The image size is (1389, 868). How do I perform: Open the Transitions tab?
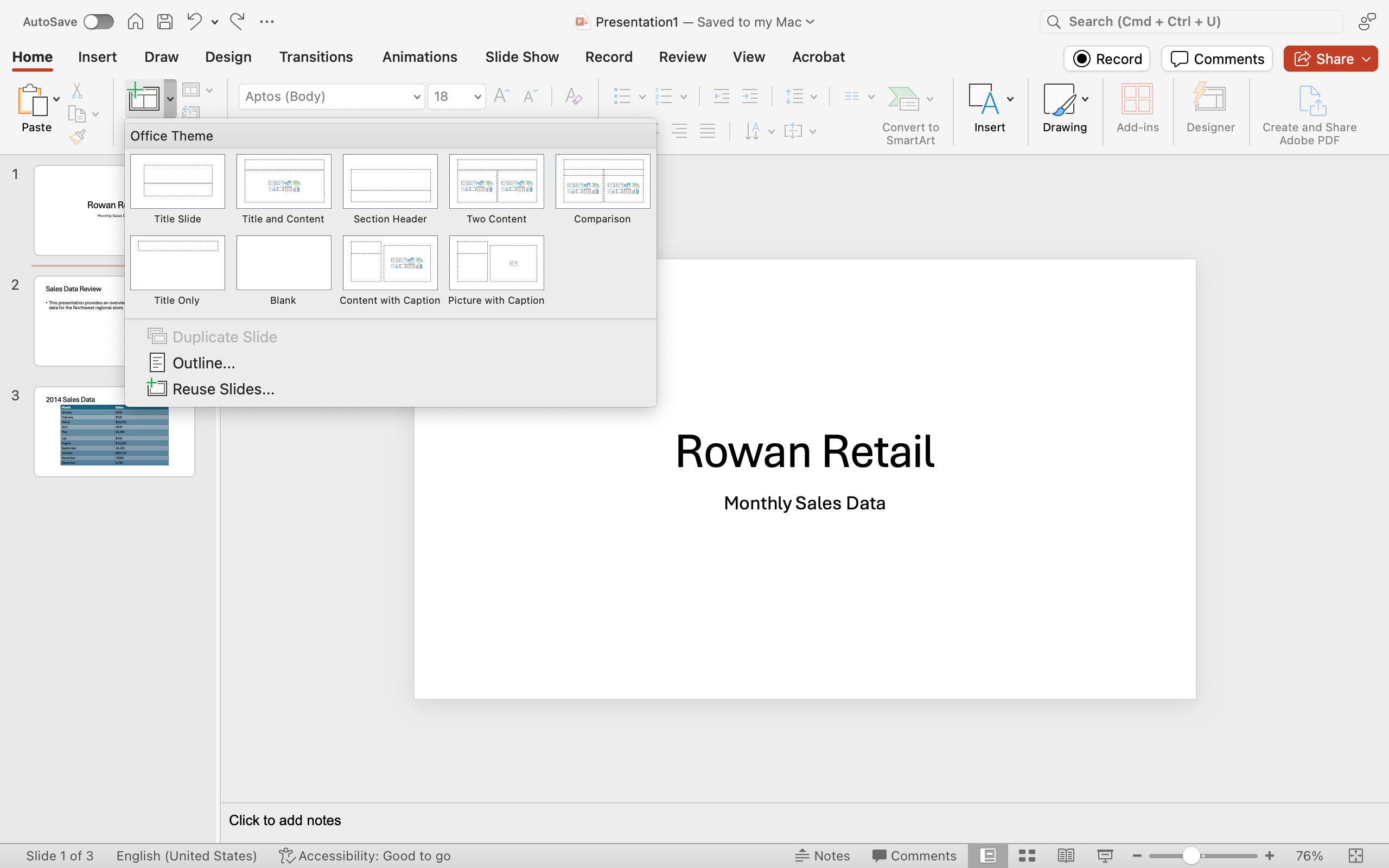point(316,57)
